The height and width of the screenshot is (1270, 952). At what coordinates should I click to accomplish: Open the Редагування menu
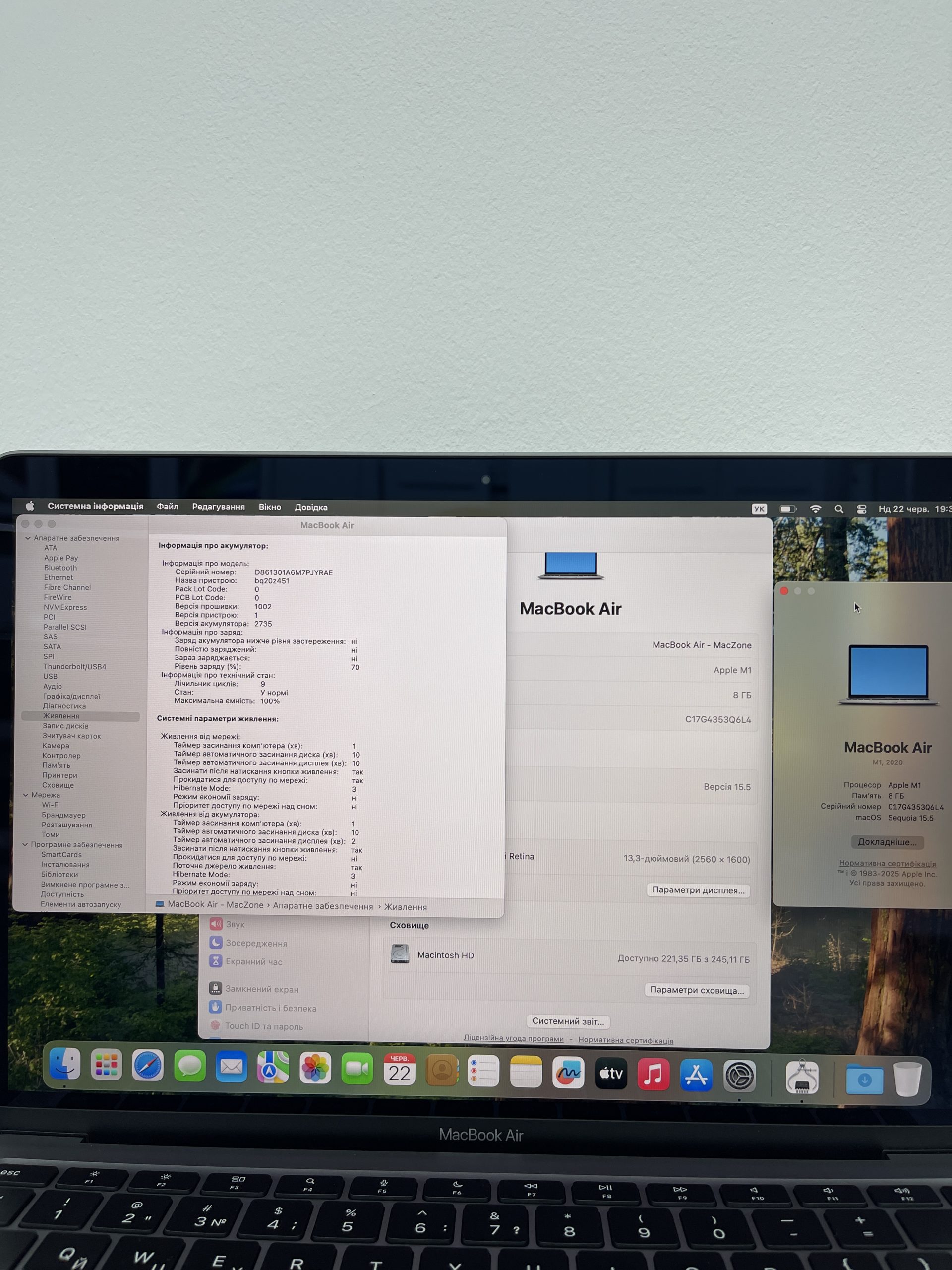218,507
